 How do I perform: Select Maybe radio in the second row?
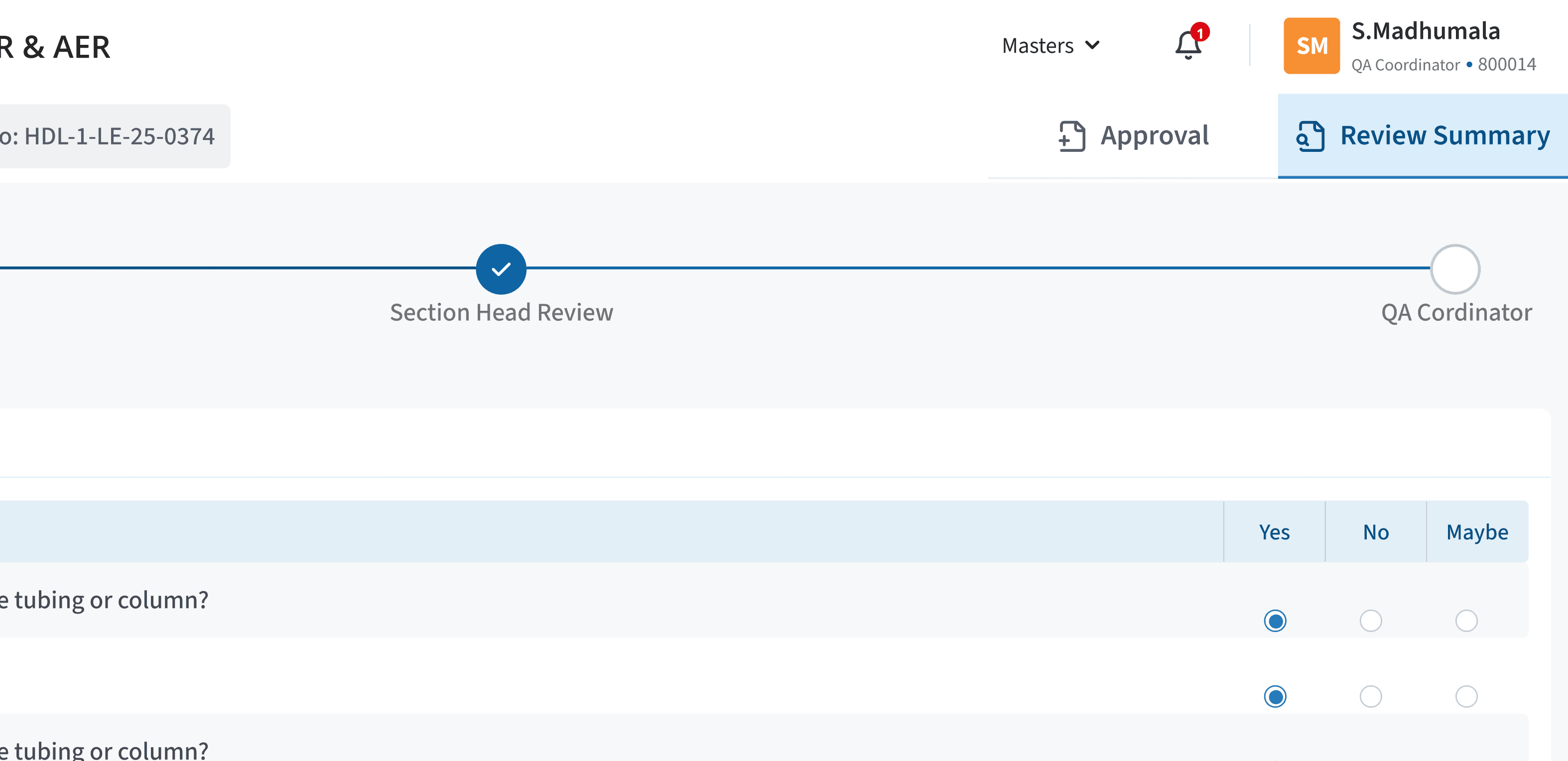1466,696
